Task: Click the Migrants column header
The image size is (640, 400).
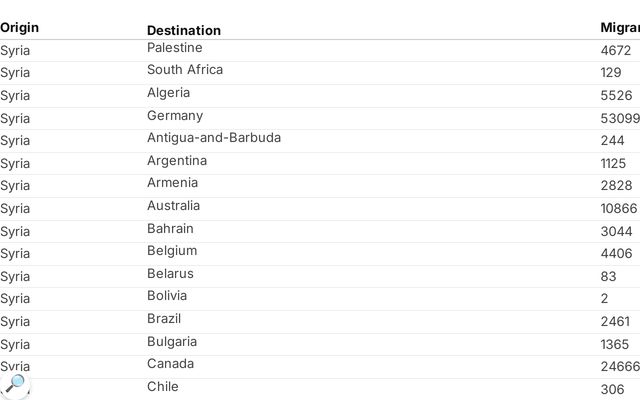Action: (620, 28)
